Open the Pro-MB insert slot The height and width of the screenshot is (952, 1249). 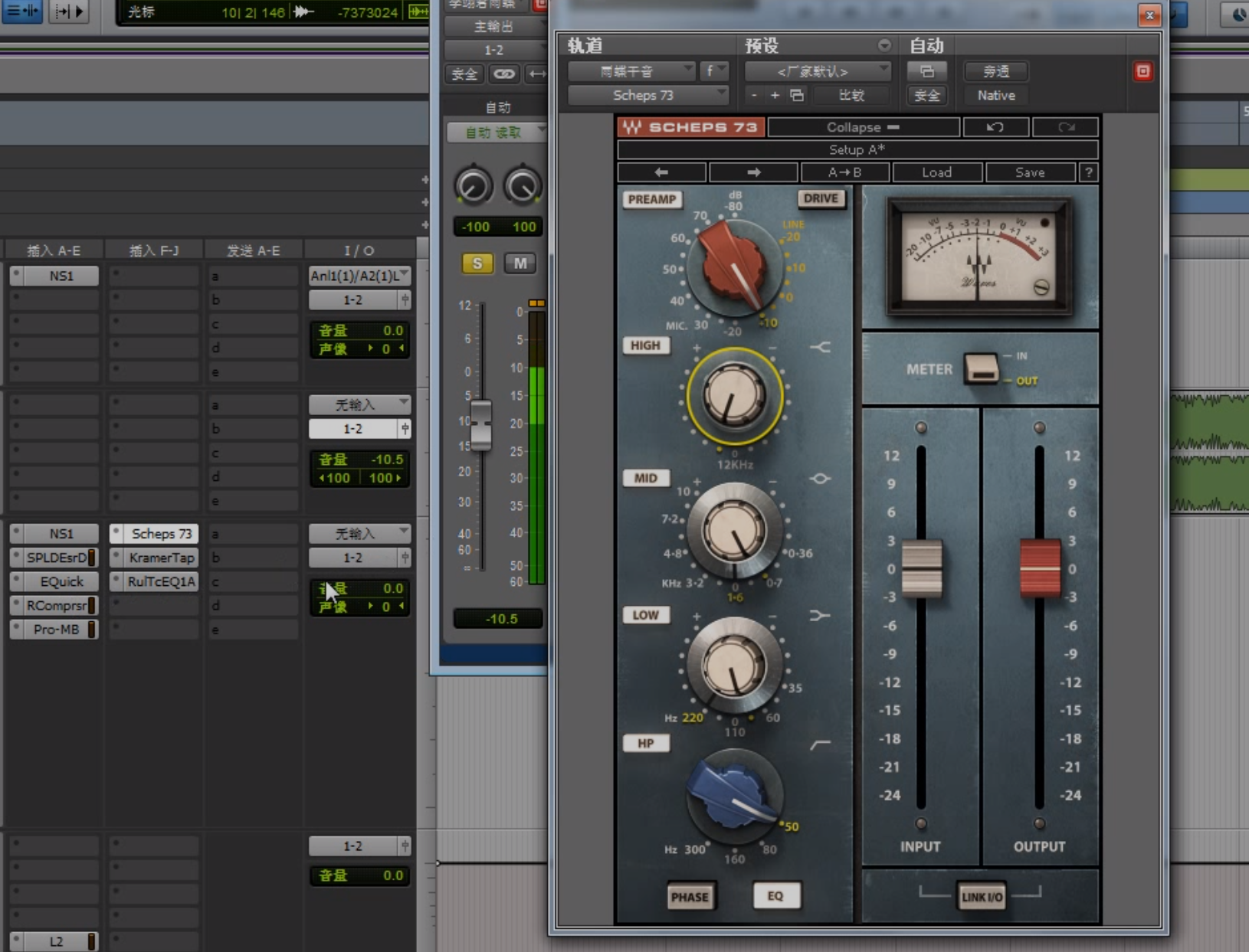point(56,630)
